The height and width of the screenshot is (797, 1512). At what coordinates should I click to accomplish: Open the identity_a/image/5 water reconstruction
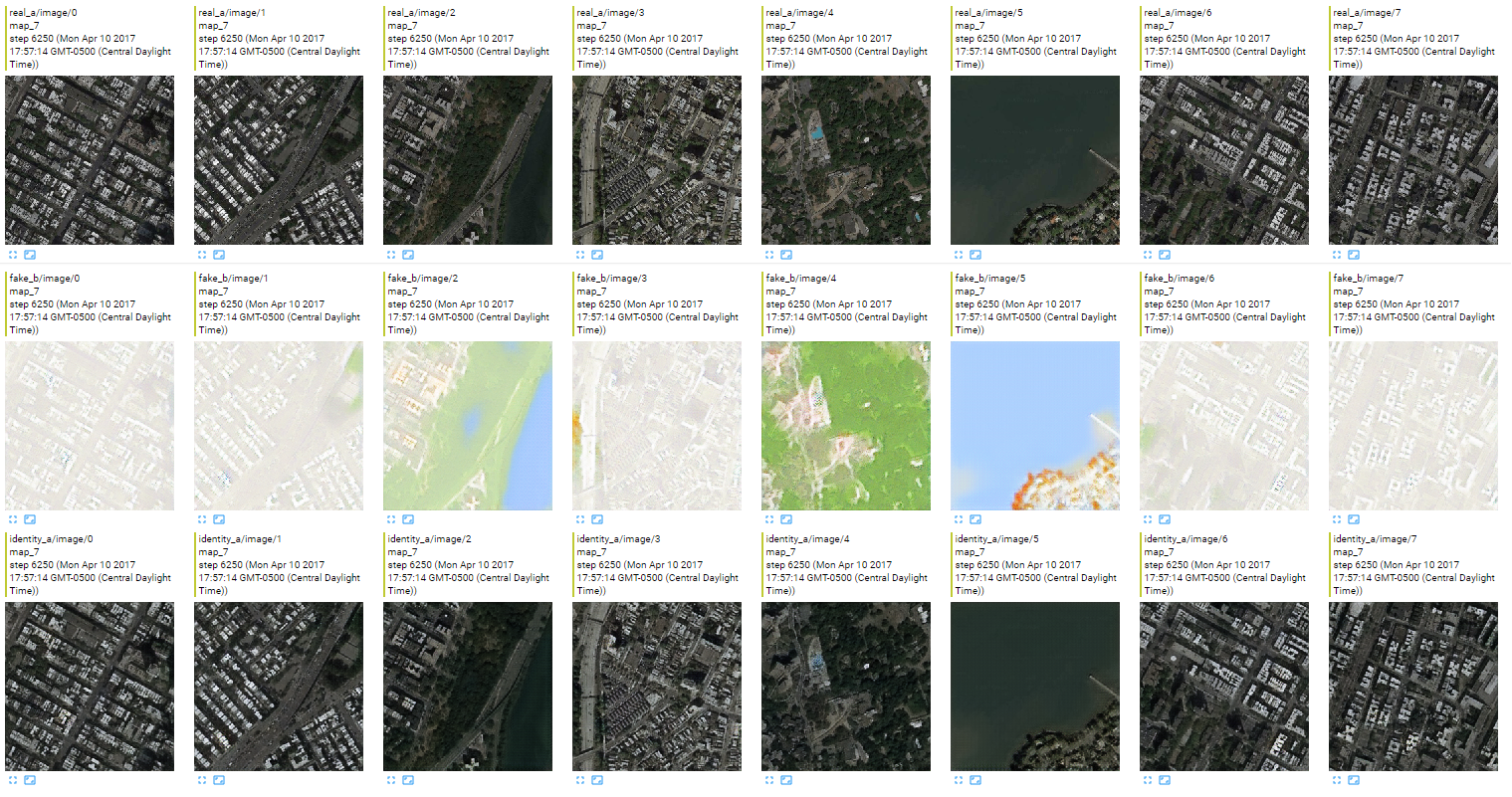pyautogui.click(x=1035, y=687)
